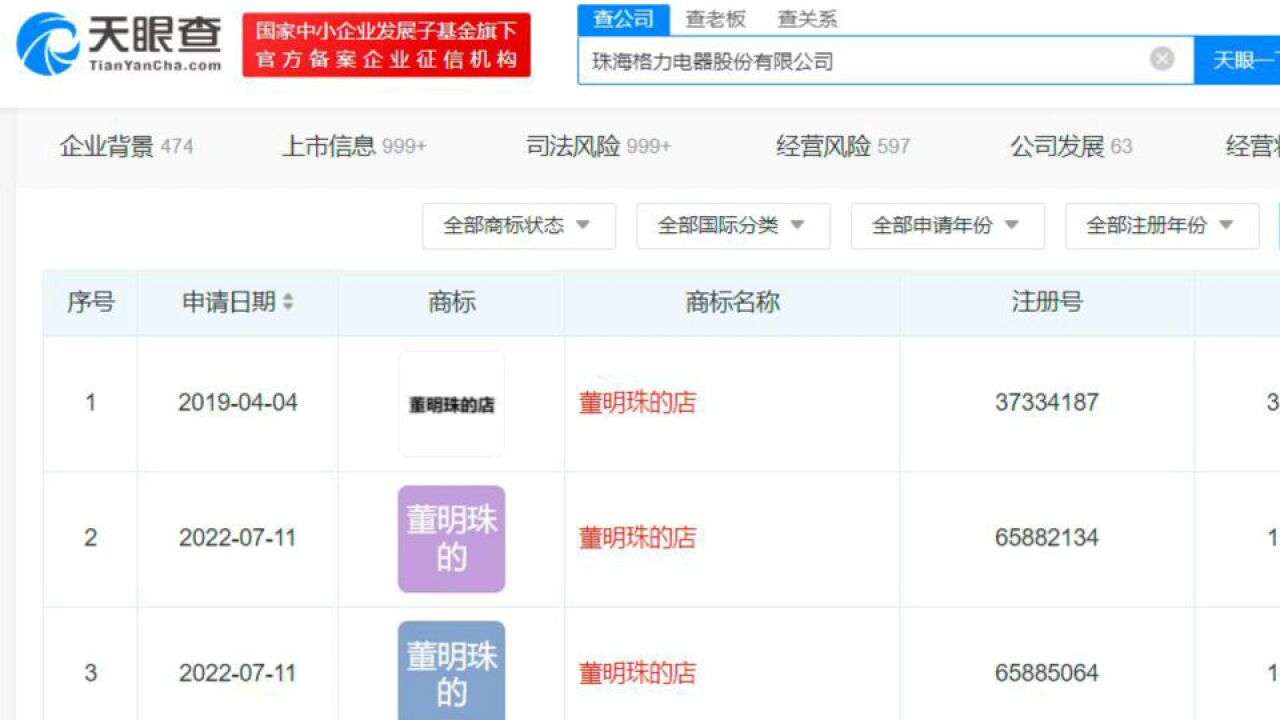Select registration number 37334187
1280x720 pixels.
tap(1047, 403)
